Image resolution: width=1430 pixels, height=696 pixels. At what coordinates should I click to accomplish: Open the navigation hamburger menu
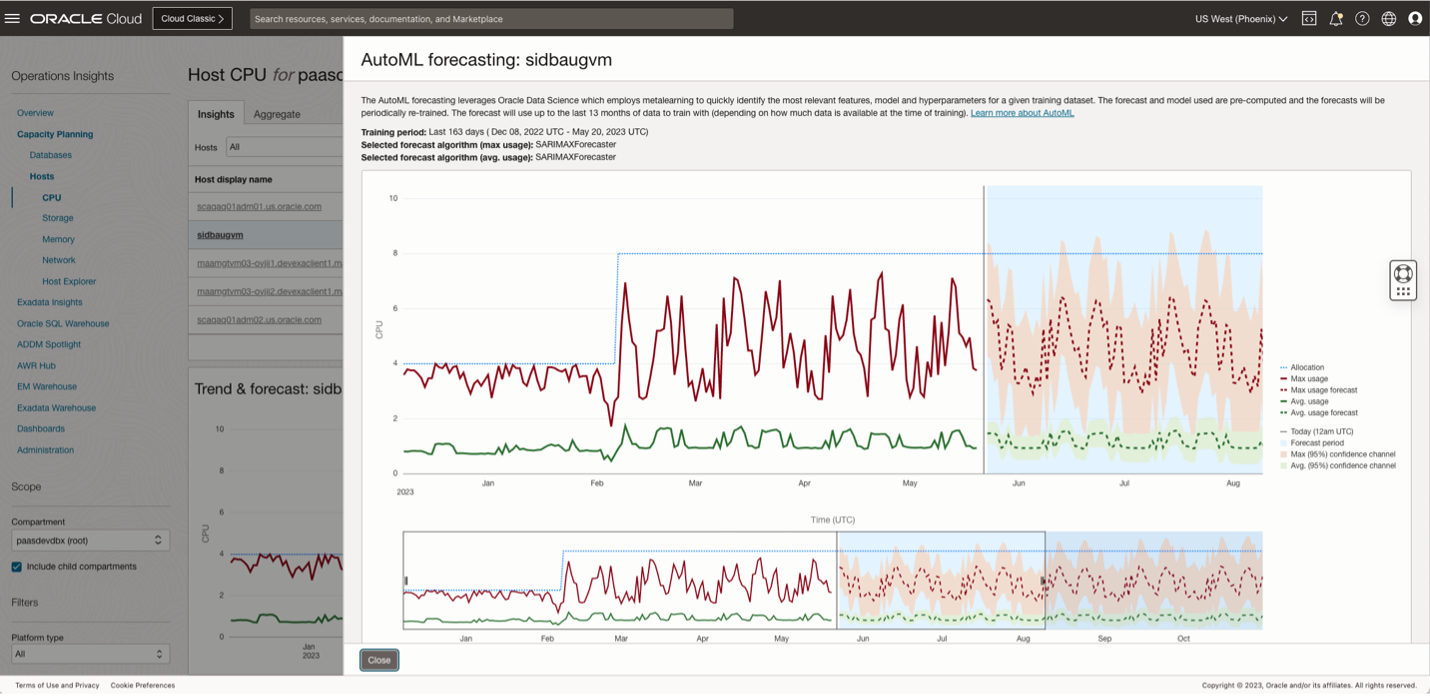click(14, 18)
